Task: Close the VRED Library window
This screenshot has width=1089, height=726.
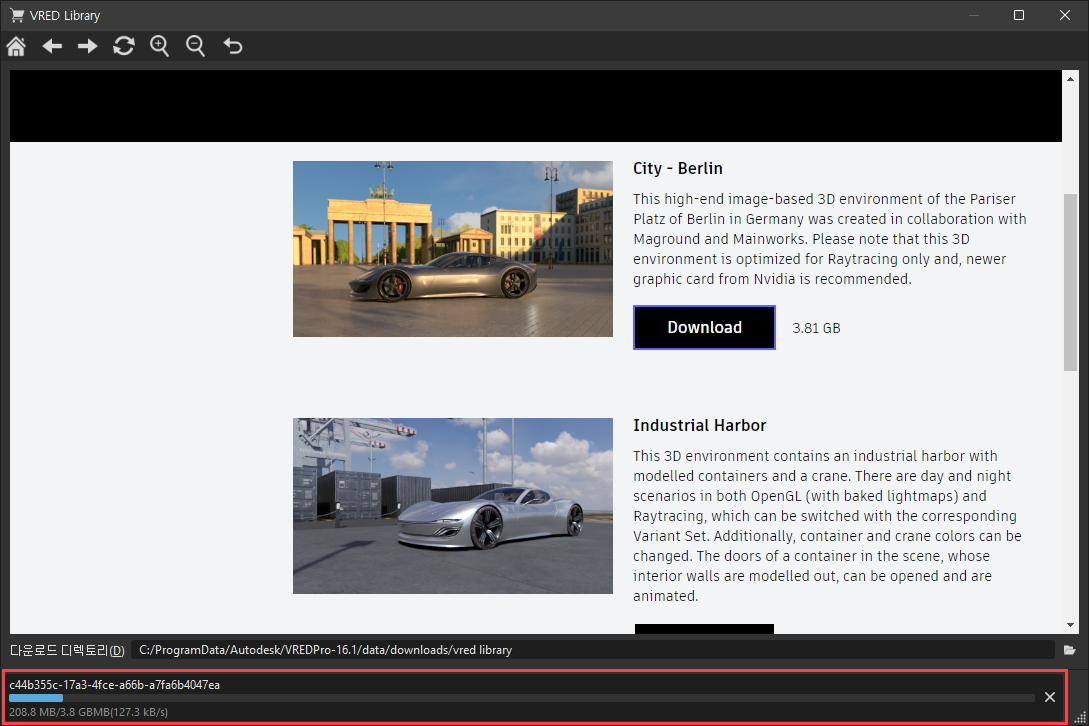Action: pos(1065,15)
